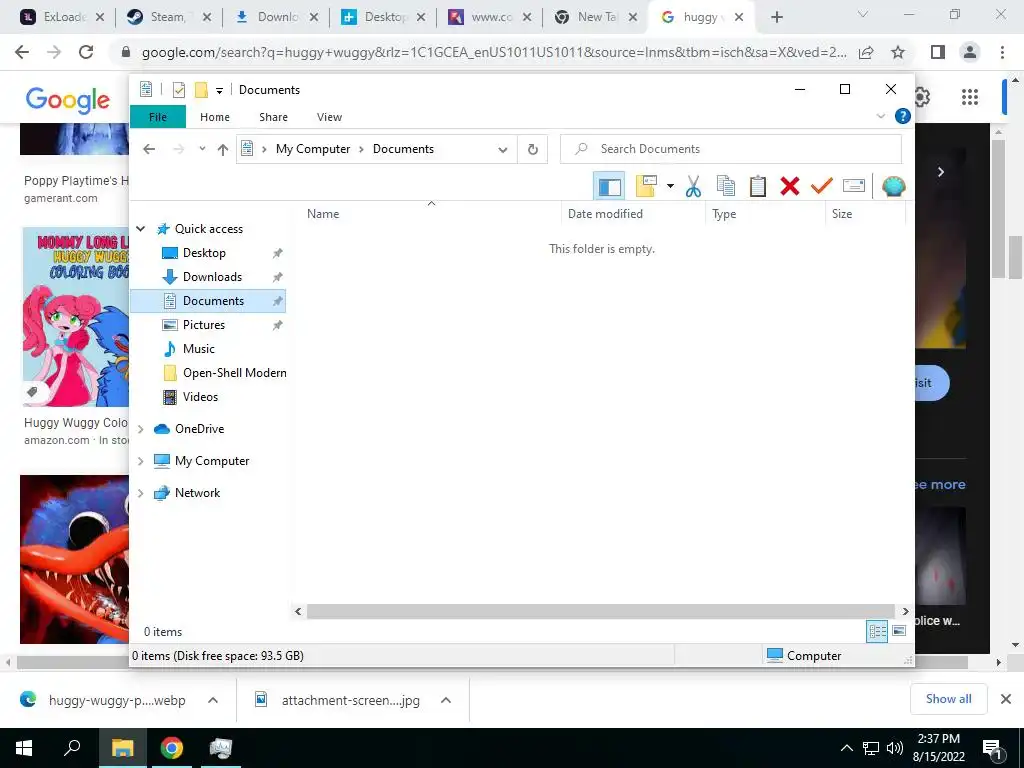The width and height of the screenshot is (1024, 768).
Task: Toggle the Chrome side panel icon
Action: [x=938, y=52]
